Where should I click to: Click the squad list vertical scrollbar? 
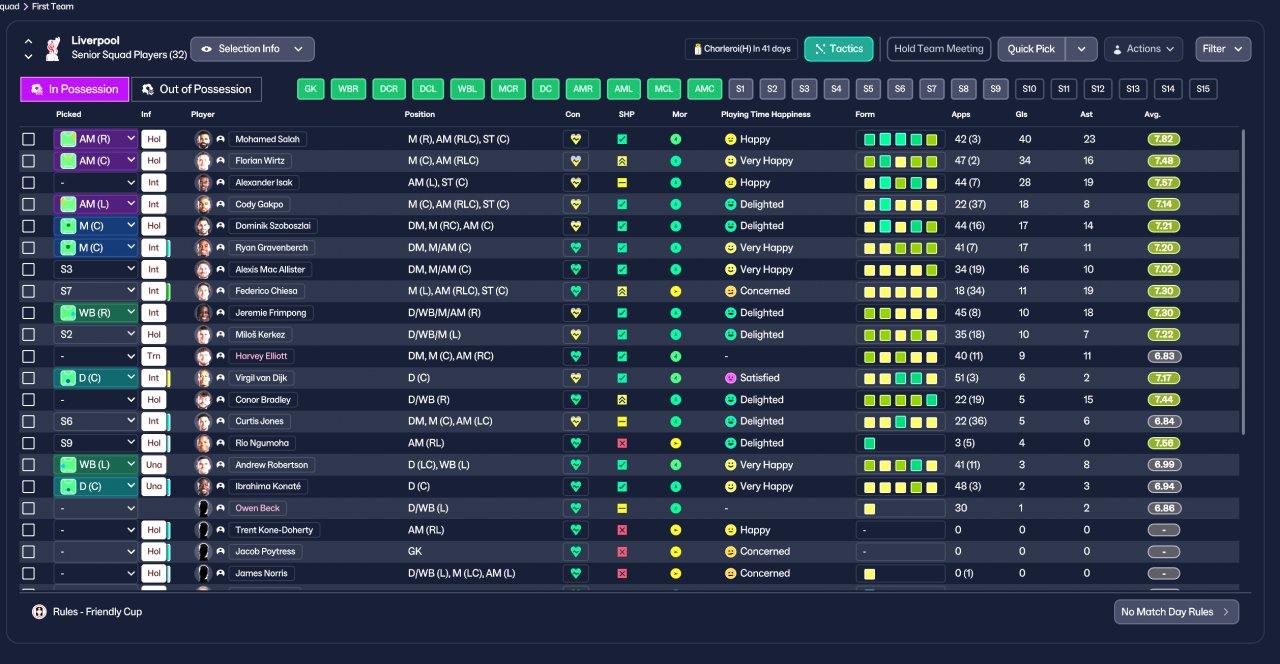tap(1244, 280)
